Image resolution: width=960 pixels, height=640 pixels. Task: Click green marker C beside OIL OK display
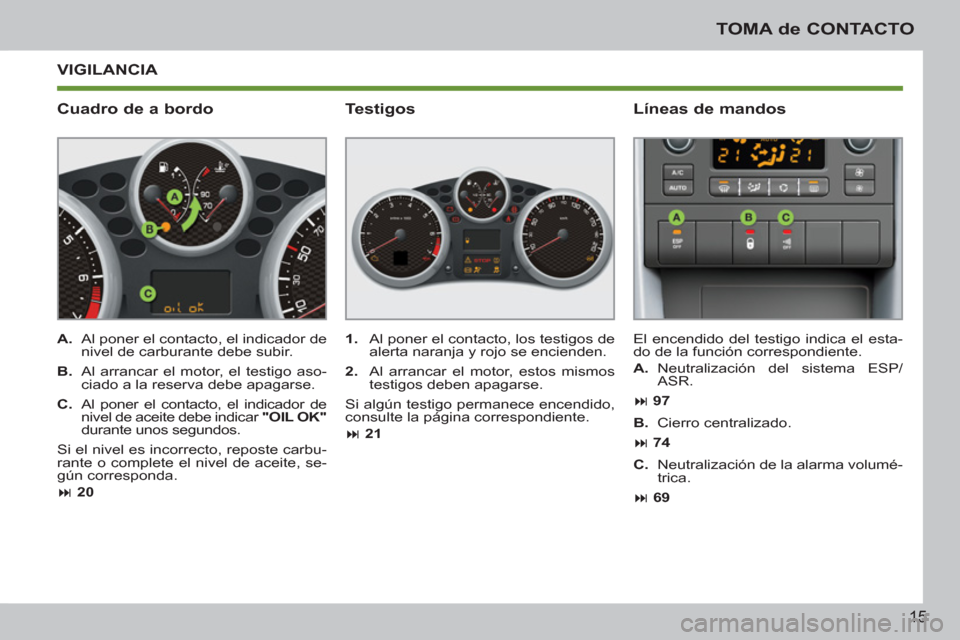(148, 293)
